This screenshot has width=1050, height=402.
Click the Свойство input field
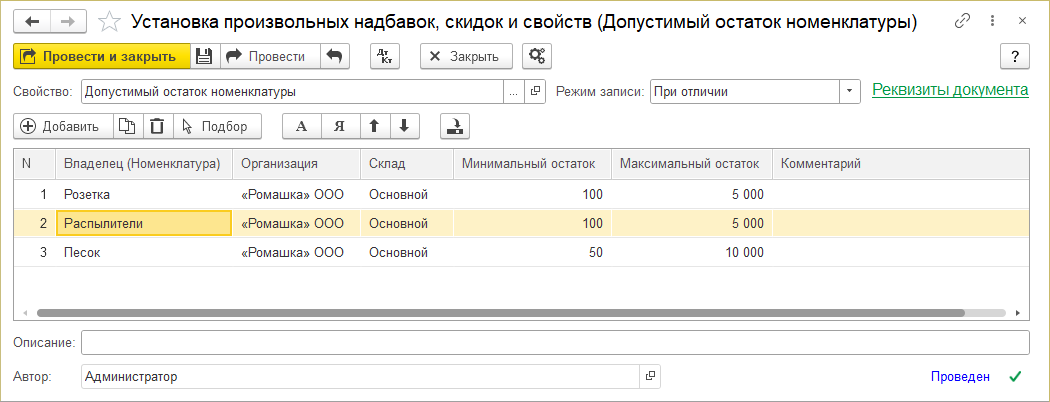[292, 92]
